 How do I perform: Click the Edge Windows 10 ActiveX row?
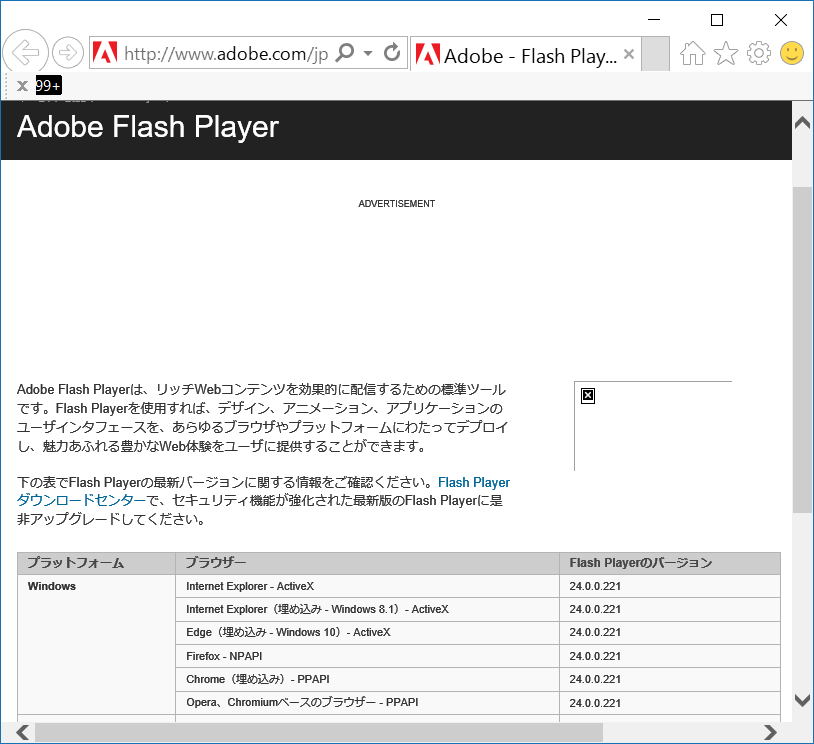tap(368, 632)
